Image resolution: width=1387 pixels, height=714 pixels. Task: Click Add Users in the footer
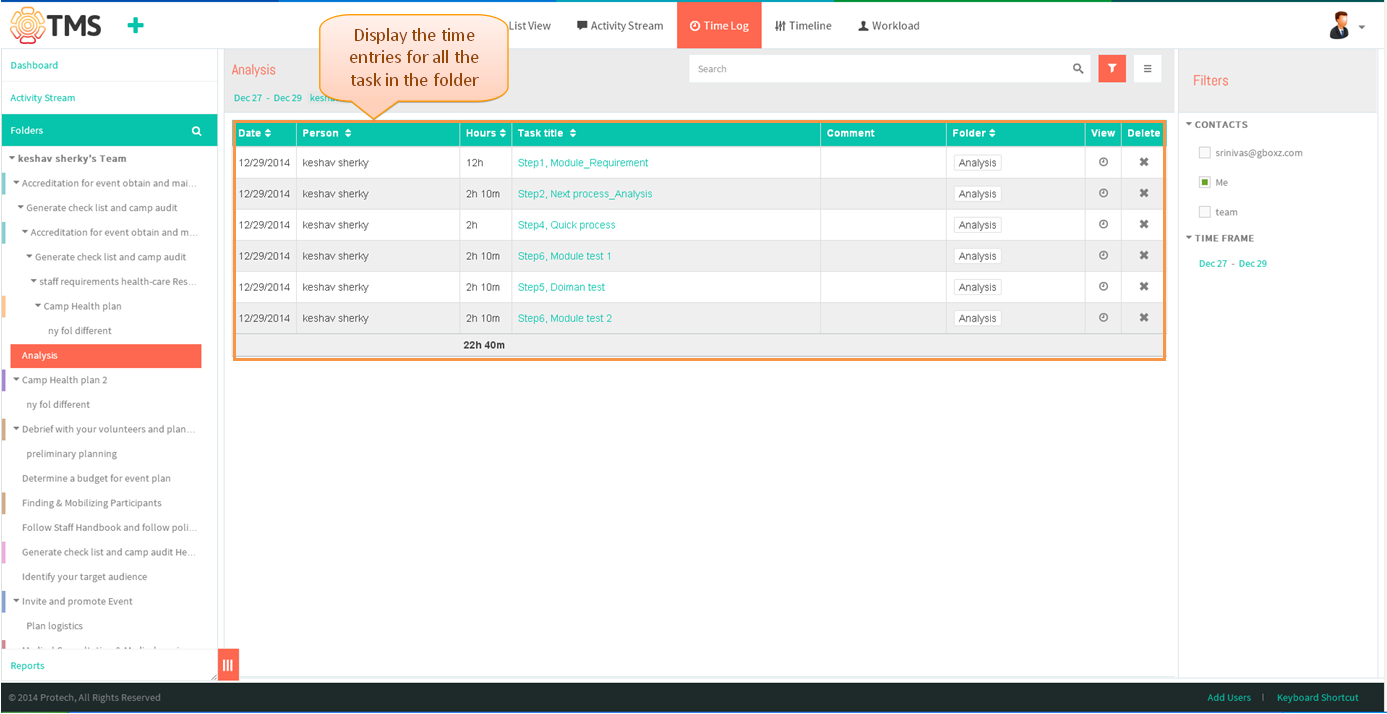pos(1229,698)
